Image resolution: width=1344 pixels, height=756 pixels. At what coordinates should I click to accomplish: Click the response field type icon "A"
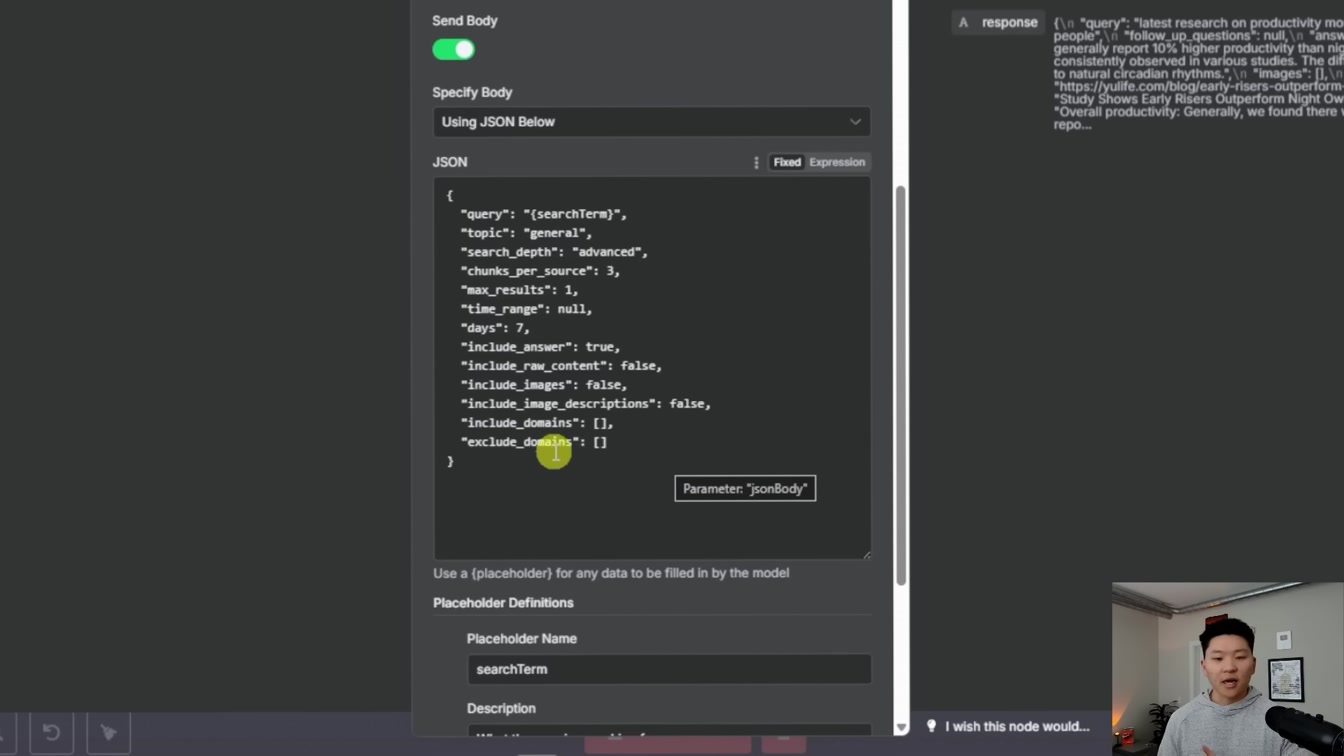pos(963,22)
